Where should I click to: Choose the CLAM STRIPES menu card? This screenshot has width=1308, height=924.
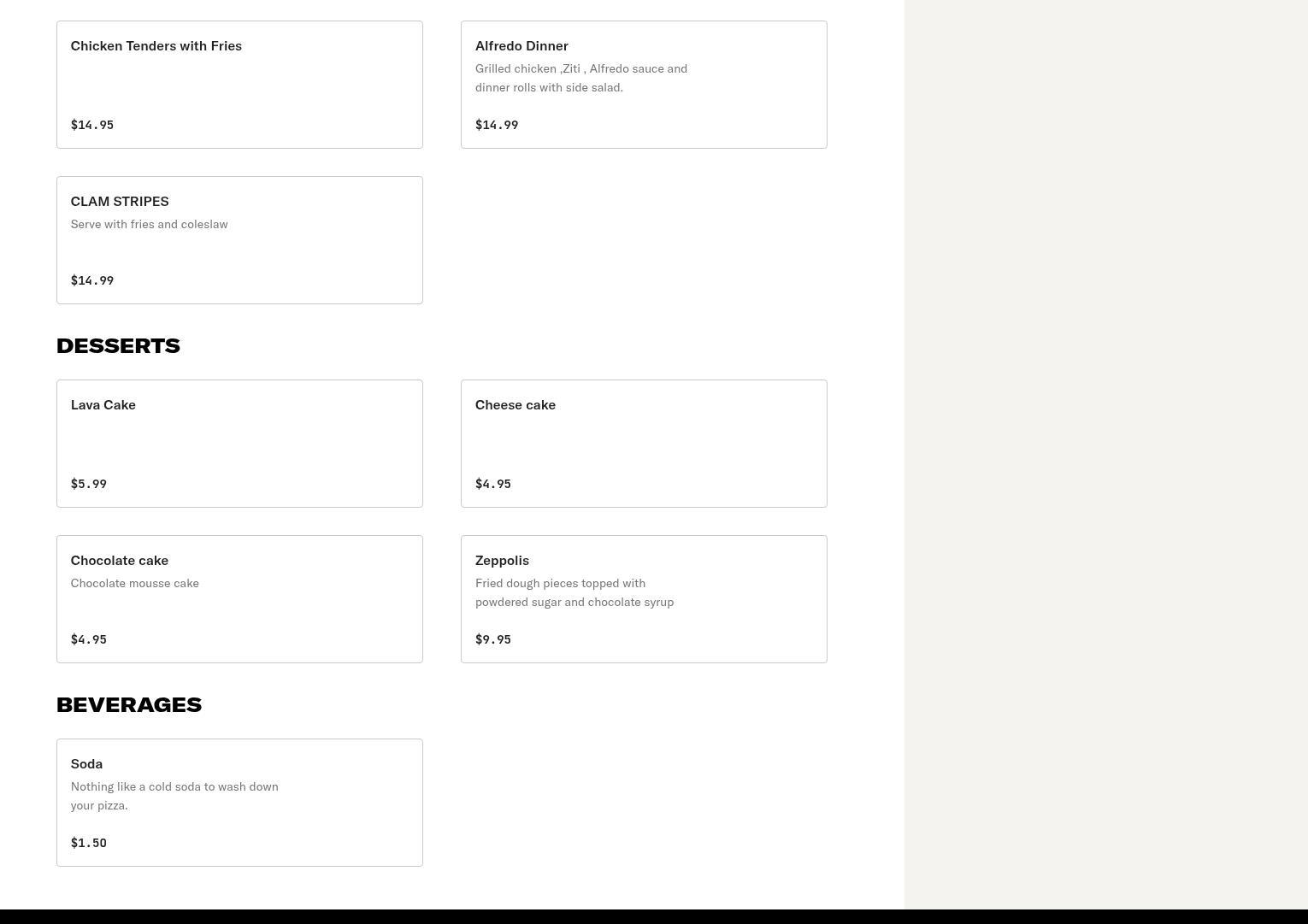pyautogui.click(x=239, y=240)
